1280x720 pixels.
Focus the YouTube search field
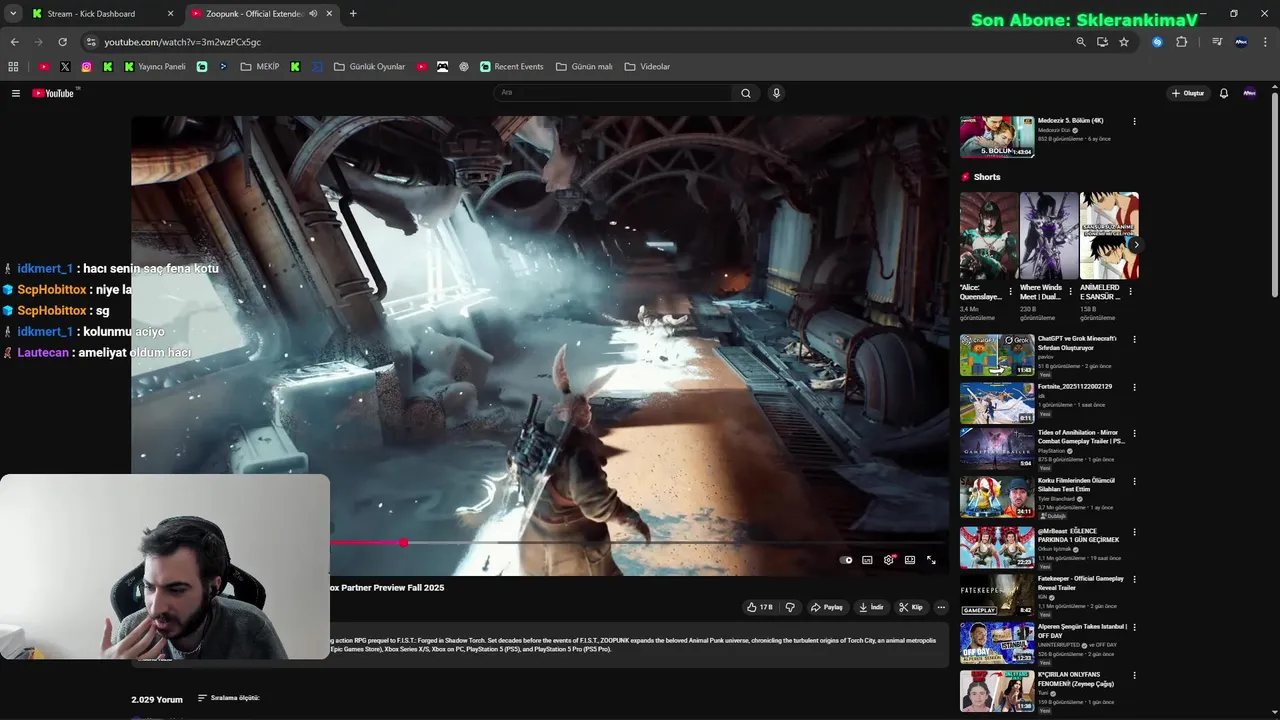614,93
